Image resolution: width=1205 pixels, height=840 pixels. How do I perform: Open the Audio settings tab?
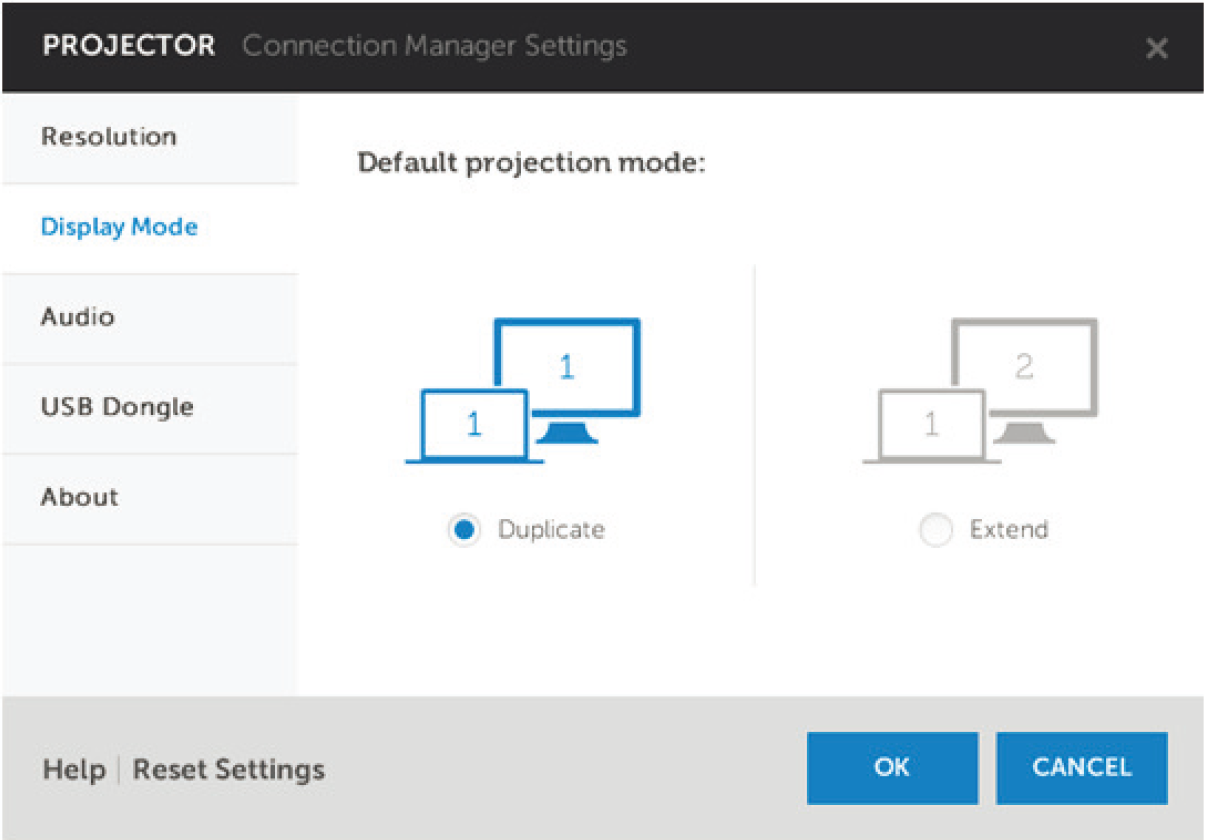pyautogui.click(x=150, y=318)
